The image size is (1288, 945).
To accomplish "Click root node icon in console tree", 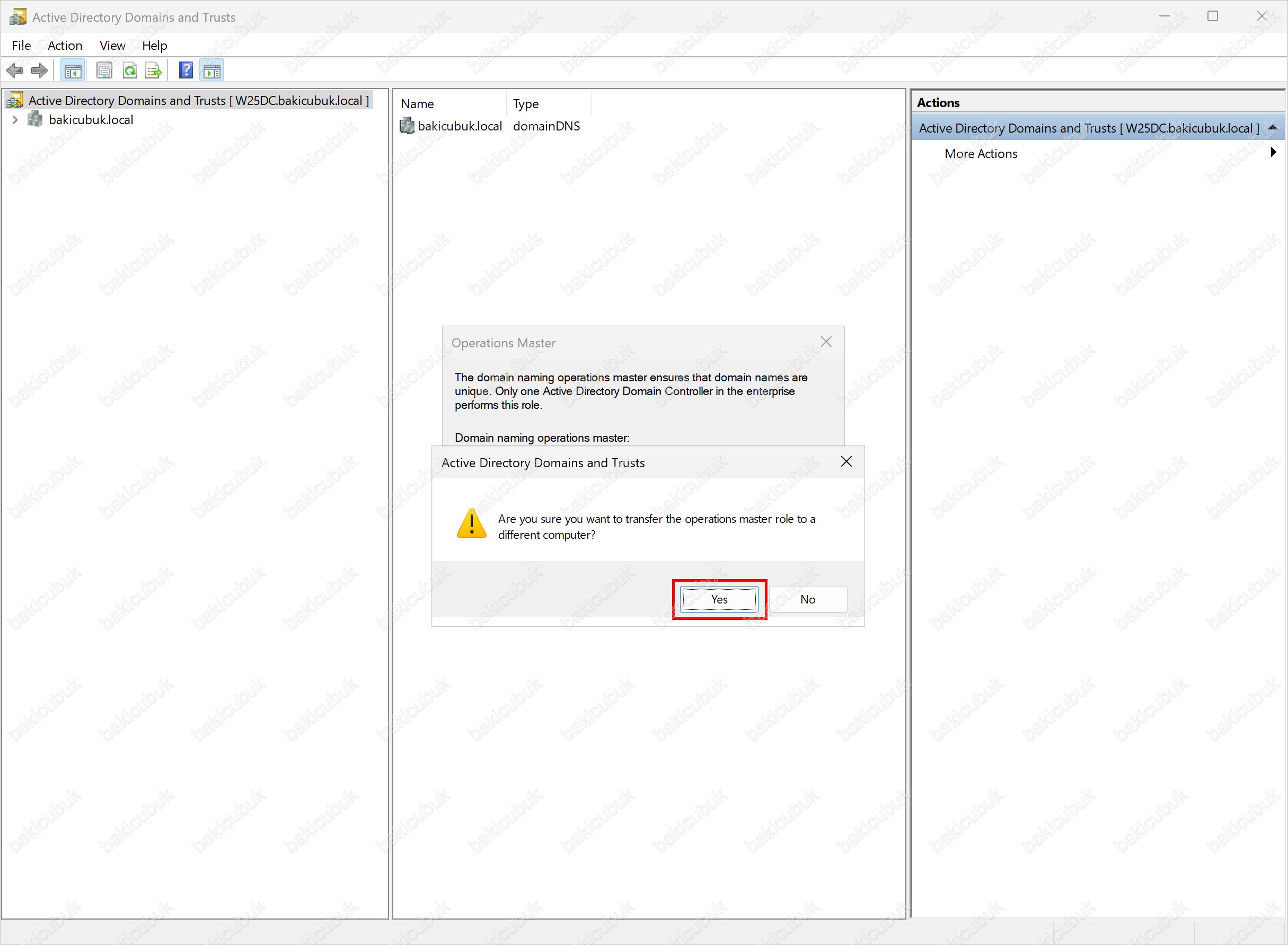I will pyautogui.click(x=15, y=101).
